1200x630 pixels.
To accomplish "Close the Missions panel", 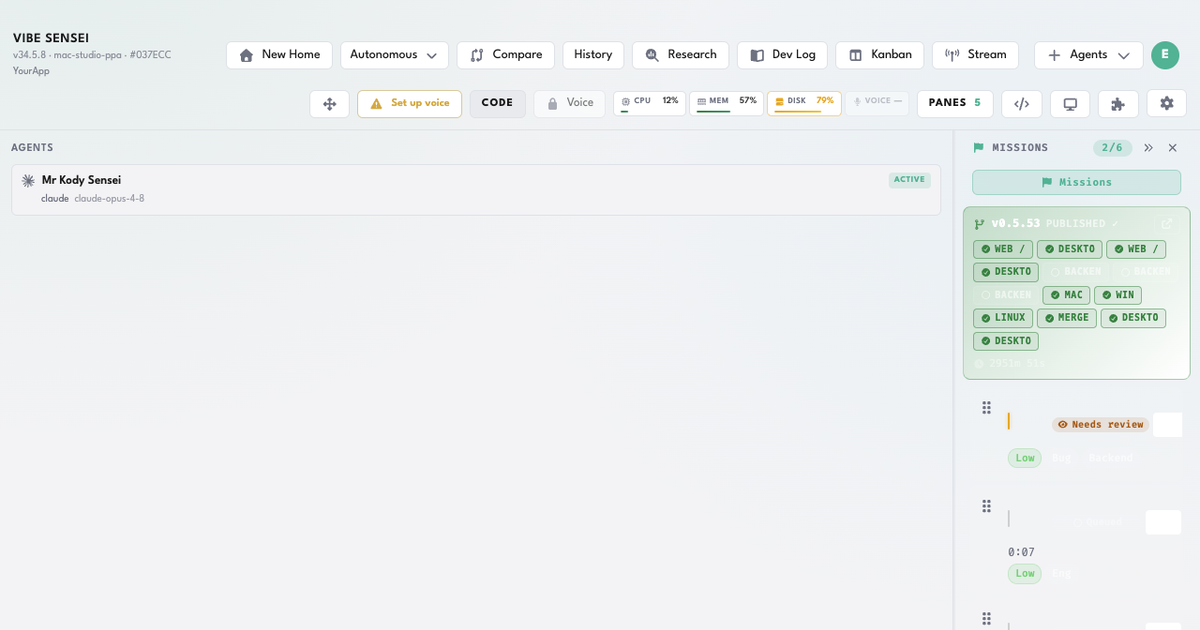I will pyautogui.click(x=1173, y=148).
